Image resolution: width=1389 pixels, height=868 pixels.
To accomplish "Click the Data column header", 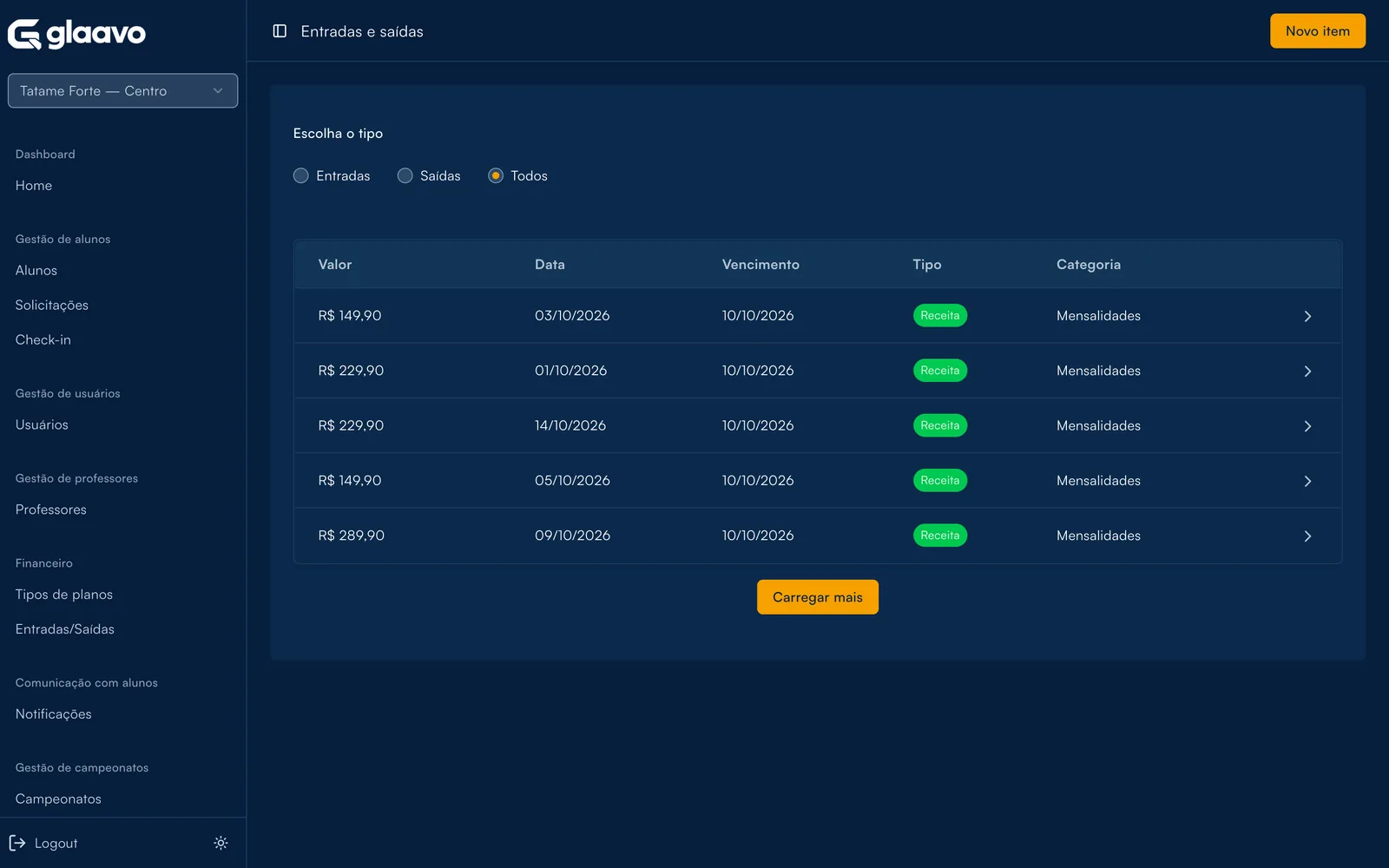I will coord(550,265).
